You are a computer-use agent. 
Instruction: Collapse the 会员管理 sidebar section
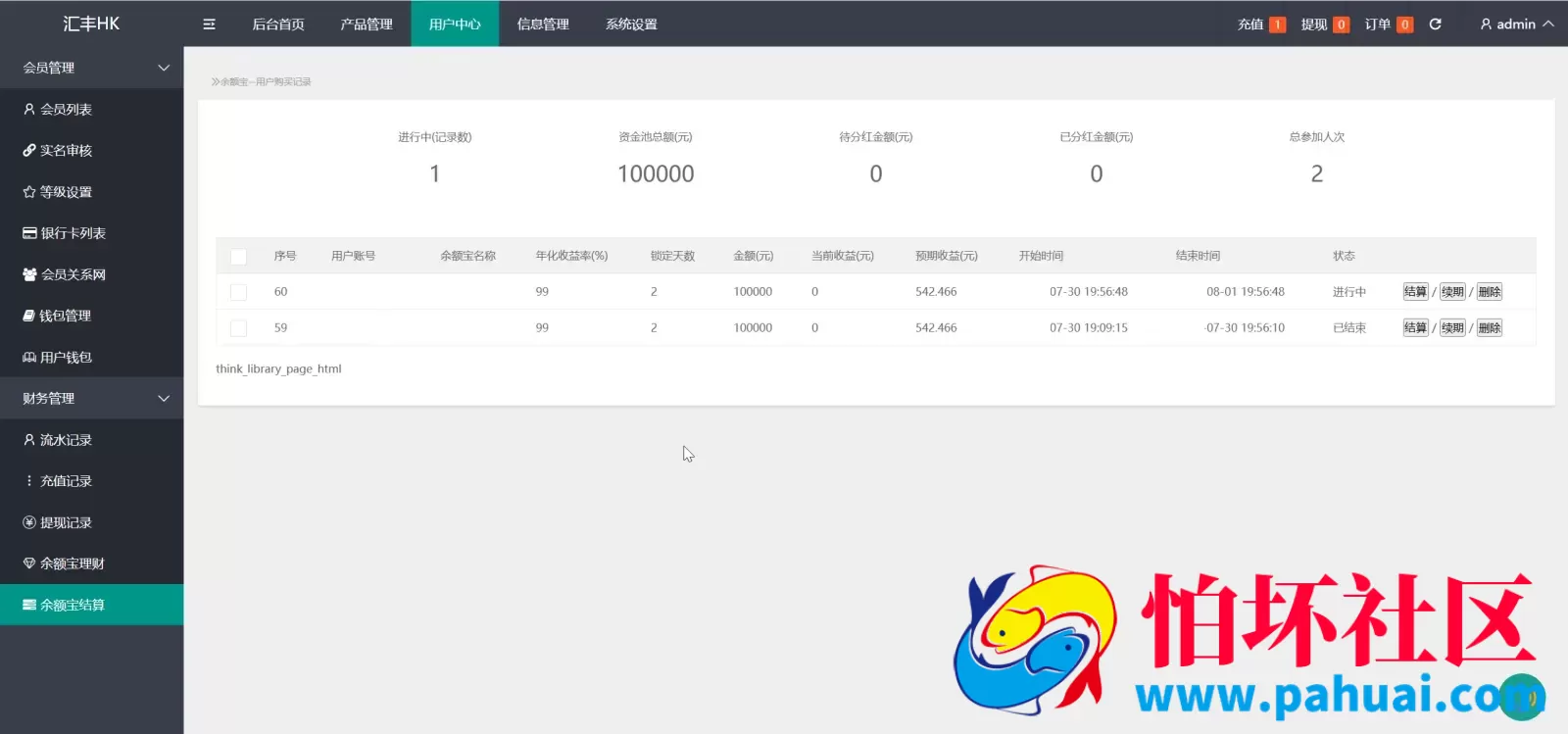[164, 68]
